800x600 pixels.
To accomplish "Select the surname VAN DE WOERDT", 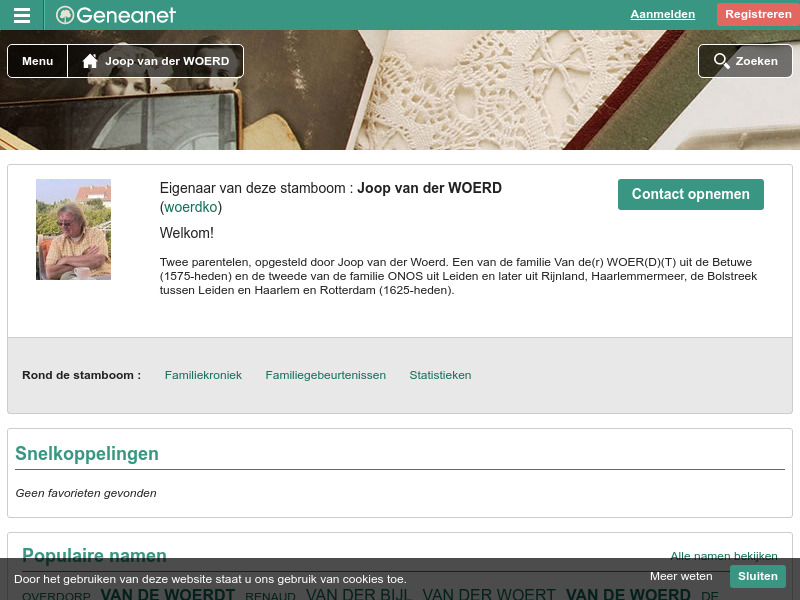I will [168, 594].
